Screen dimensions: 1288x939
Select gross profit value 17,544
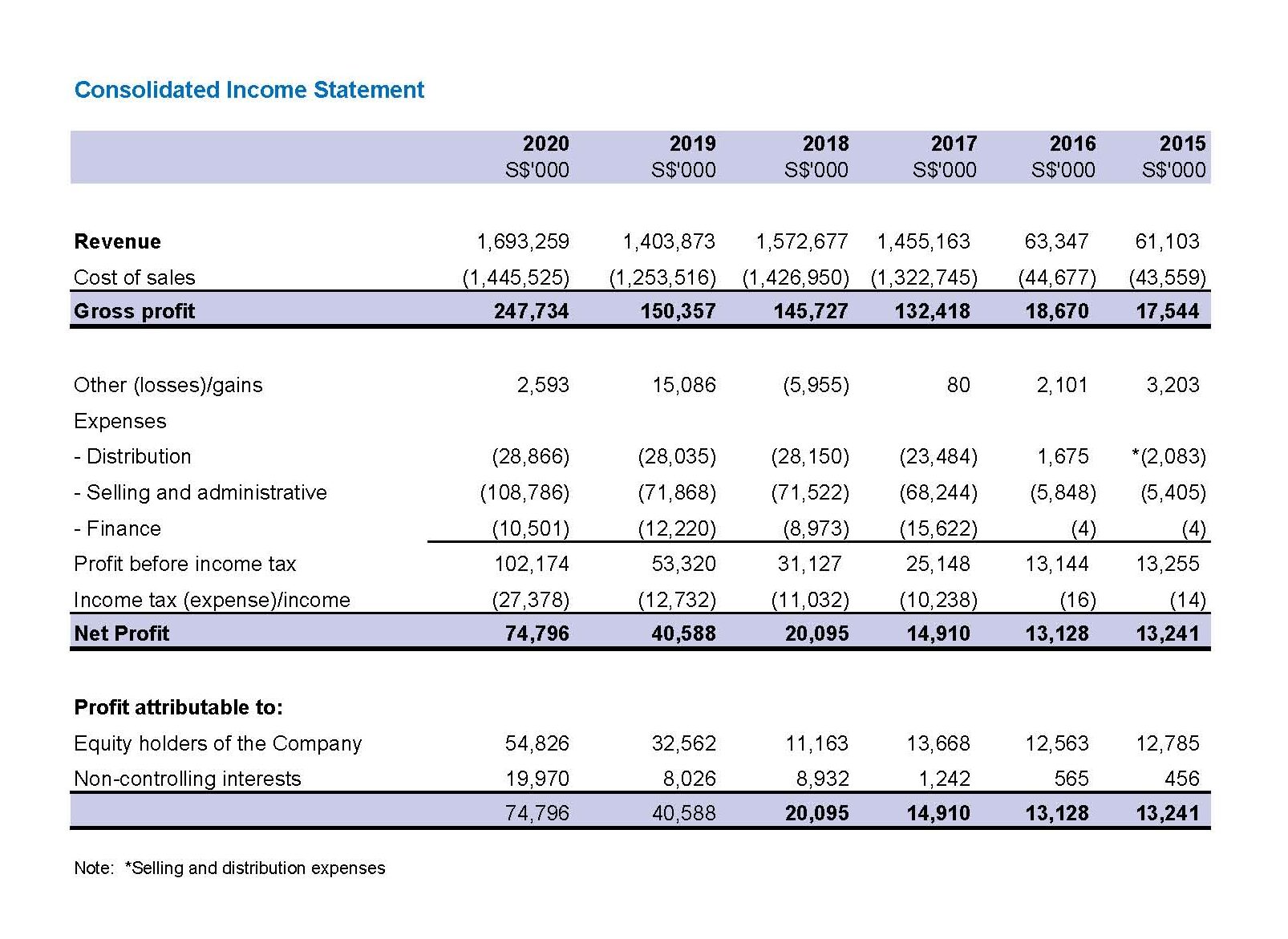tap(1168, 311)
